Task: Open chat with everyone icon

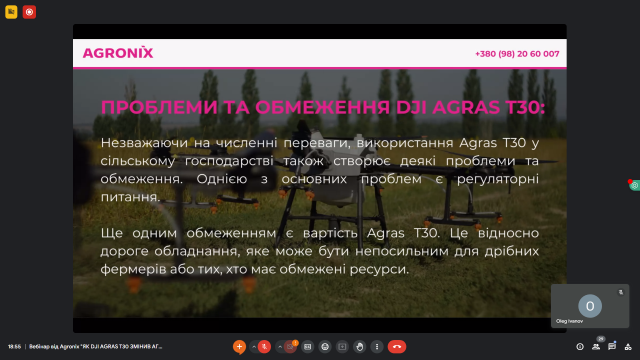Action: pos(612,347)
